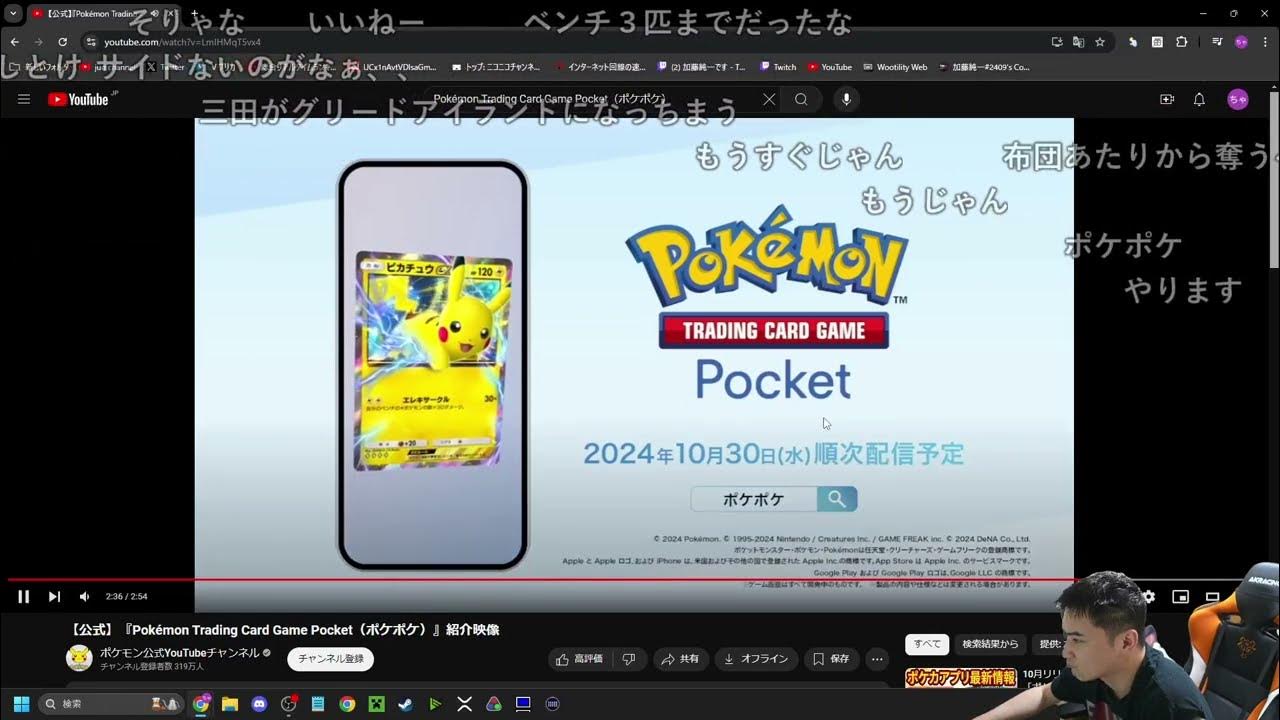
Task: Open the YouTube hamburger guide menu
Action: point(24,99)
